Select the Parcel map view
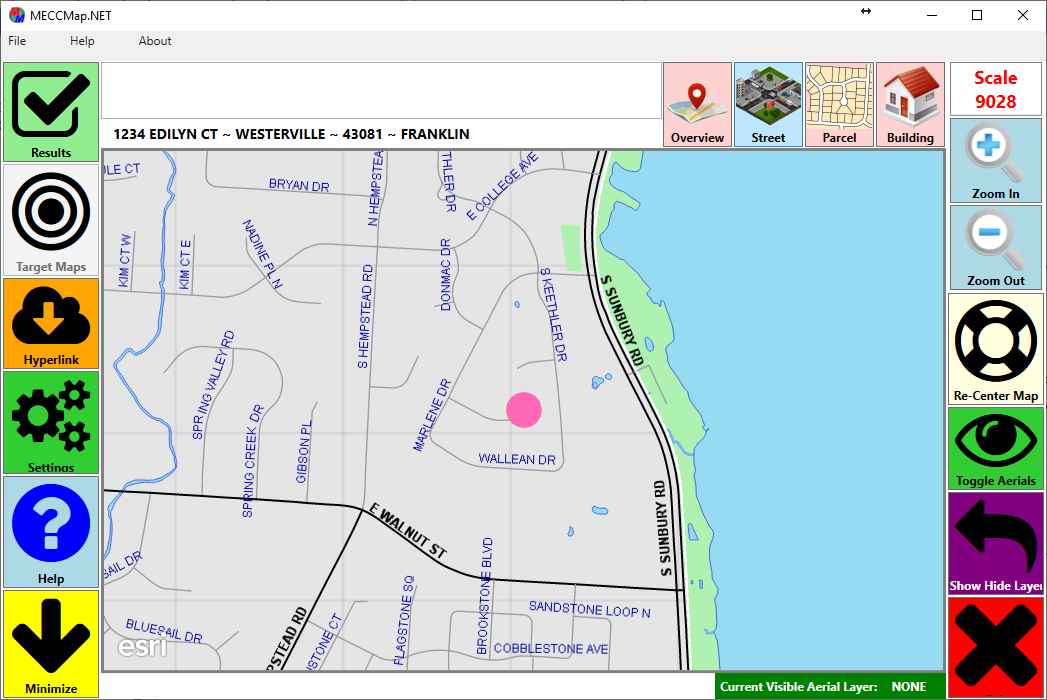 point(839,105)
